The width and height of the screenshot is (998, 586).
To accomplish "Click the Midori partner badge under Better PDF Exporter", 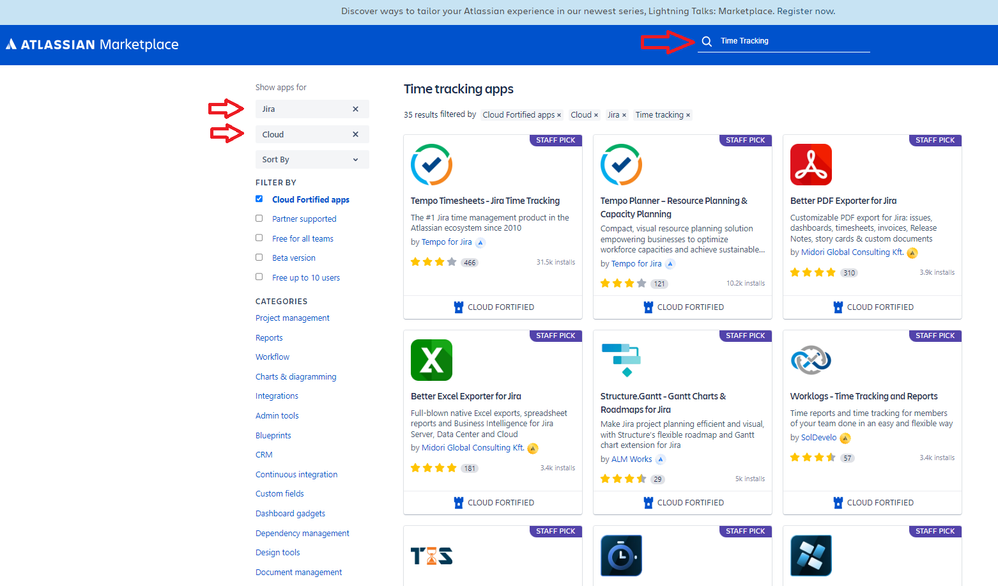I will 912,253.
